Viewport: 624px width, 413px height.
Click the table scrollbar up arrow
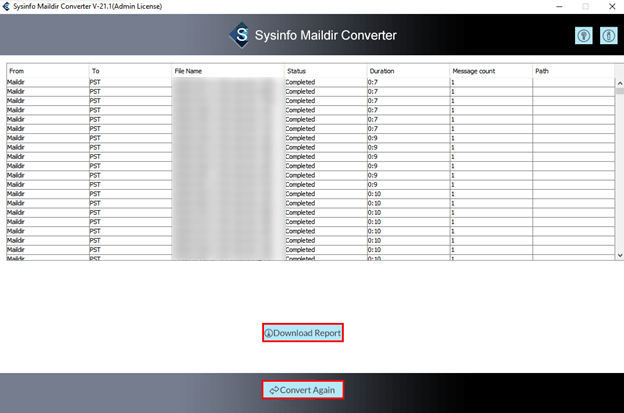tap(620, 83)
